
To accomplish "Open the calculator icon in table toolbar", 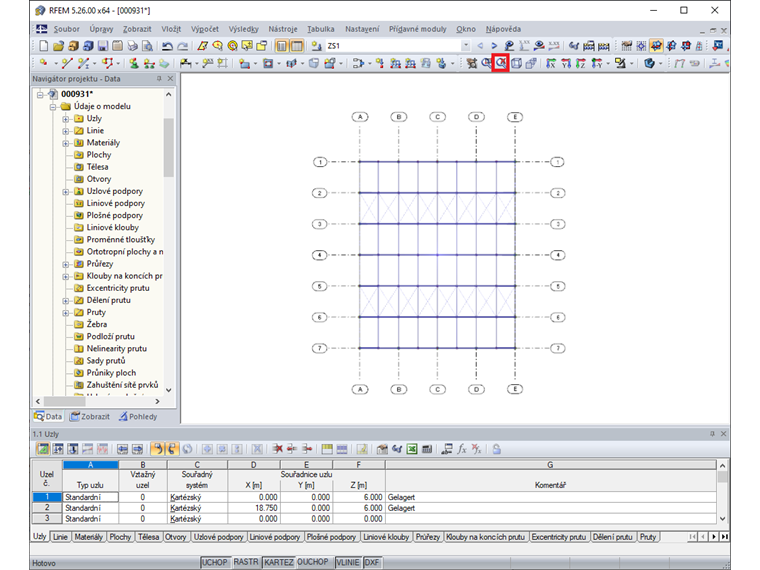I will (x=427, y=449).
